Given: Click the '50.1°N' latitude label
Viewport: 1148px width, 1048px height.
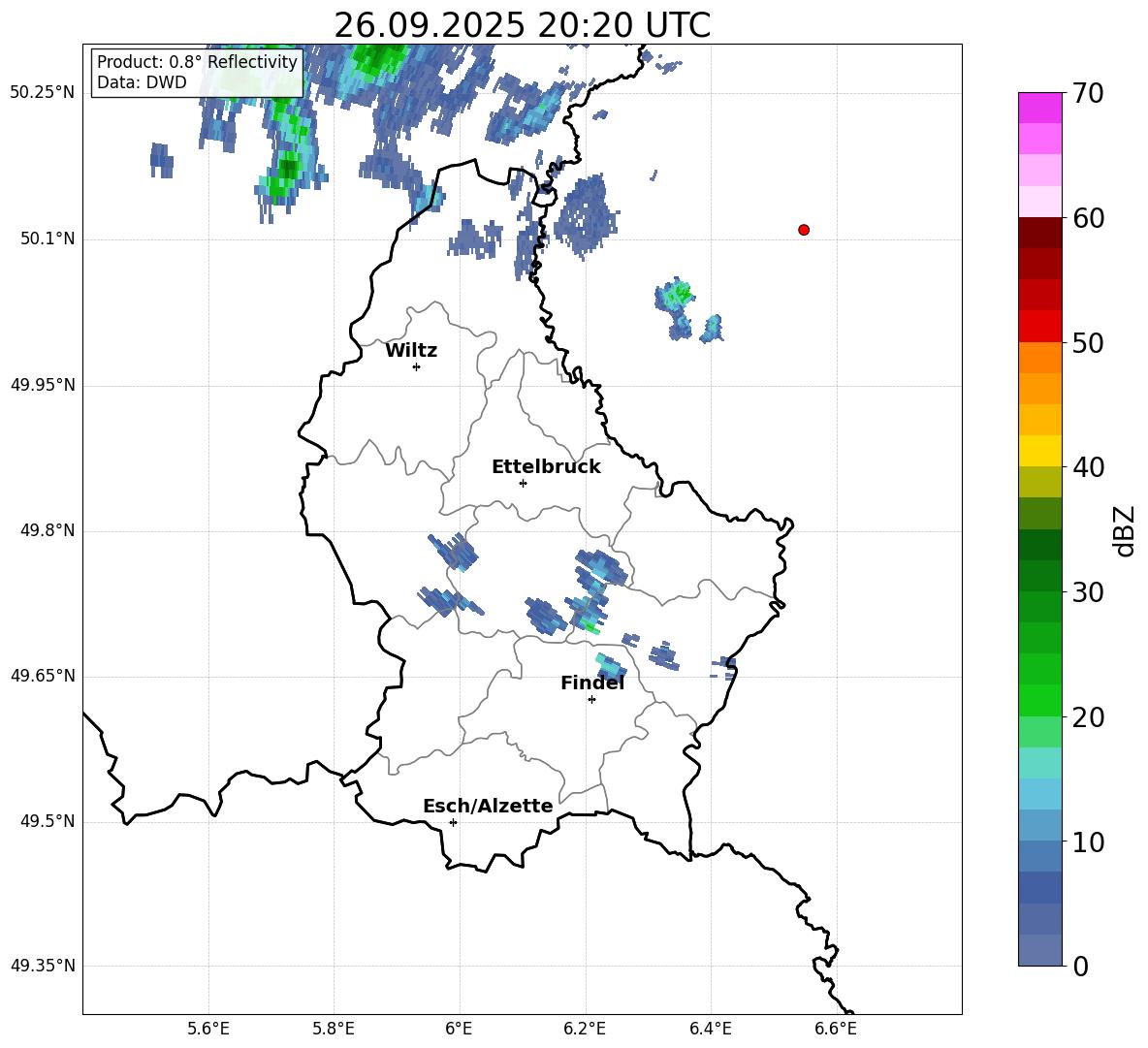Looking at the screenshot, I should point(48,238).
